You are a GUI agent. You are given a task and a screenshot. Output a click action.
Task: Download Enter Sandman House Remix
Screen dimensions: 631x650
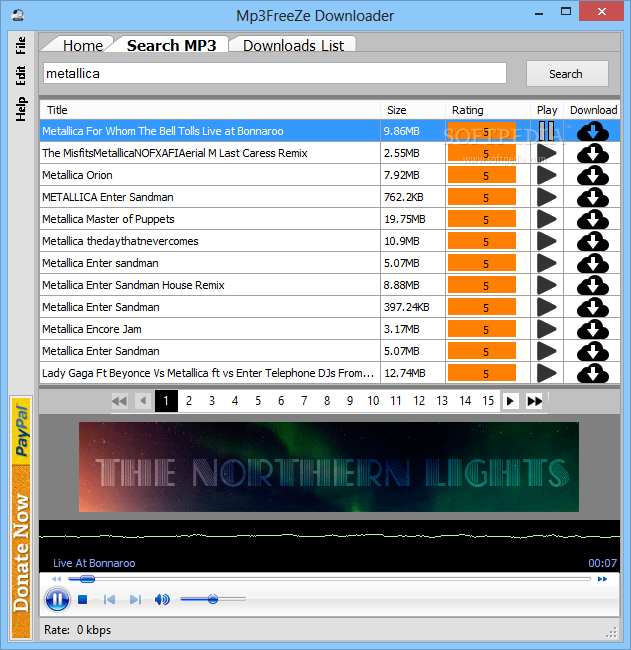pyautogui.click(x=593, y=285)
